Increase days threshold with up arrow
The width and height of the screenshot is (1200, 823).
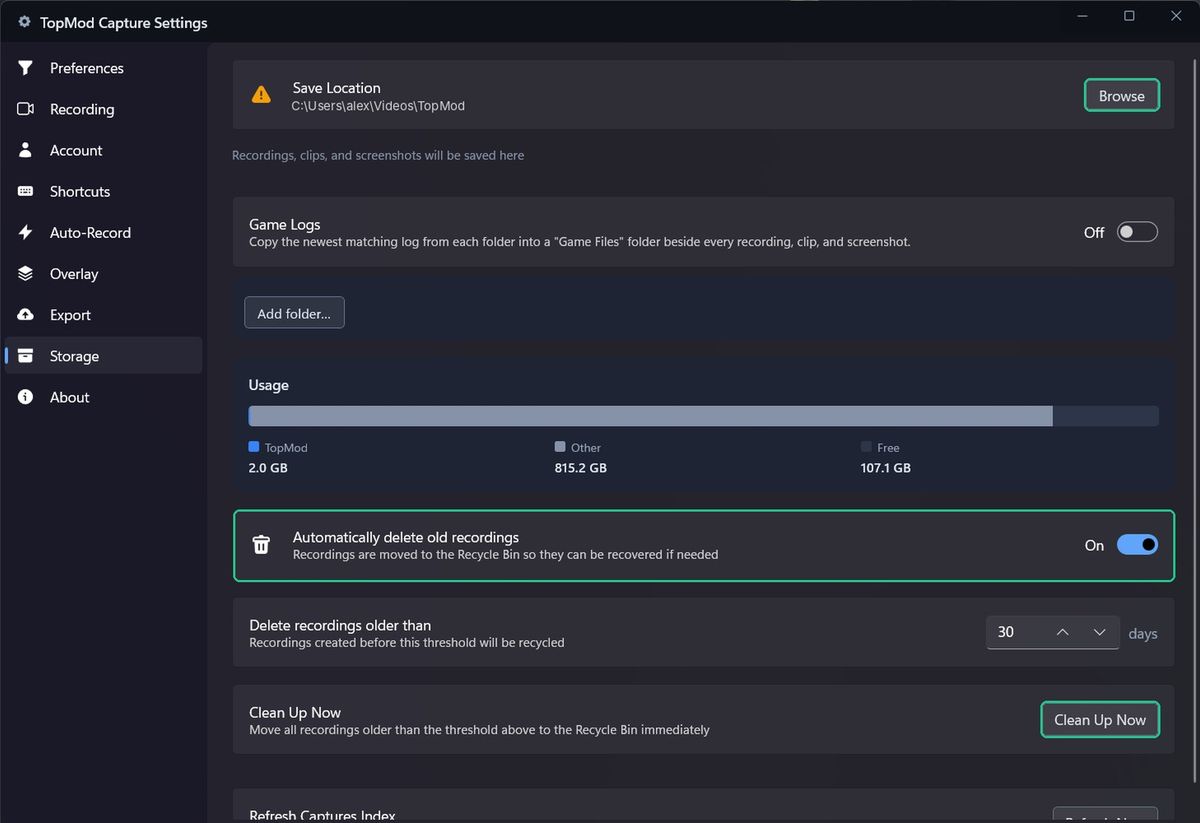tap(1063, 632)
